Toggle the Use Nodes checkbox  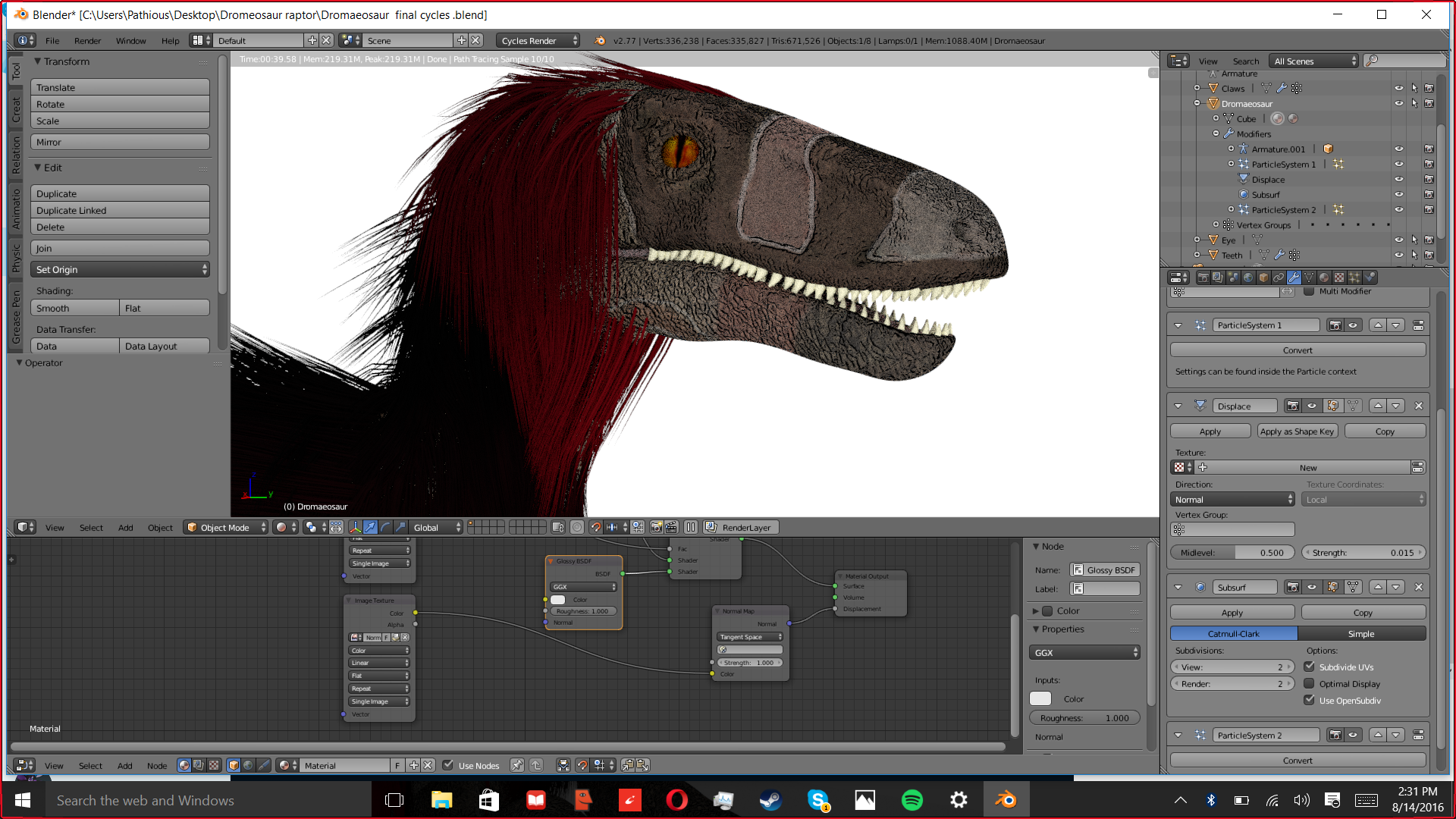pos(448,766)
